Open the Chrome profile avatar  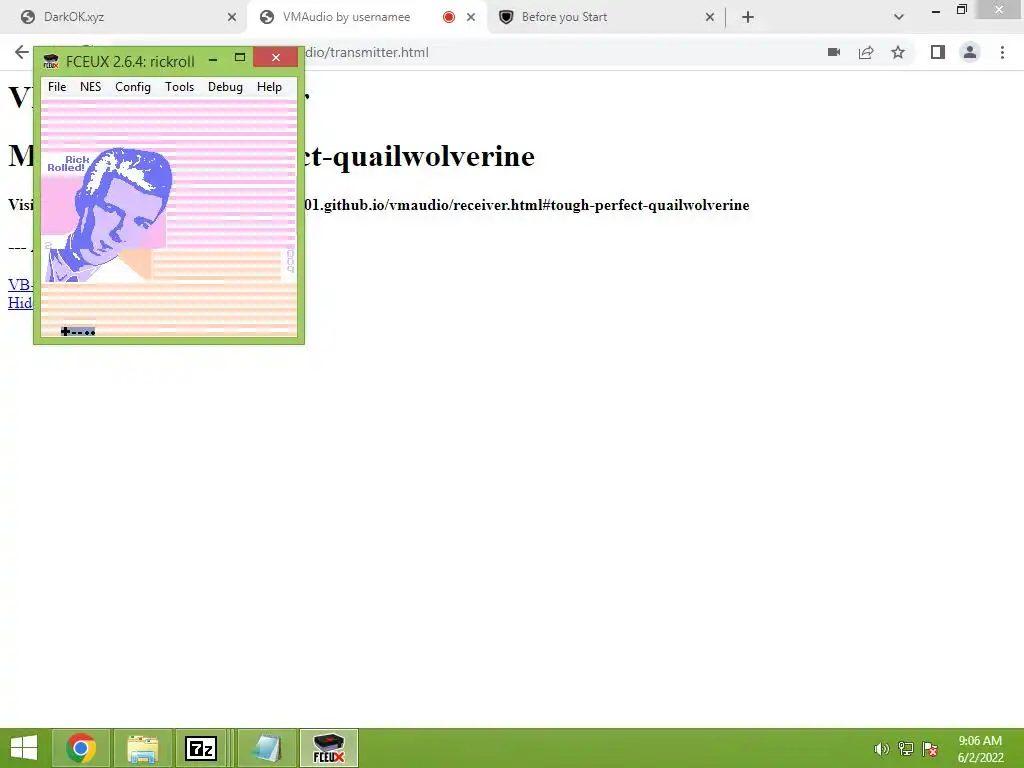pos(970,52)
